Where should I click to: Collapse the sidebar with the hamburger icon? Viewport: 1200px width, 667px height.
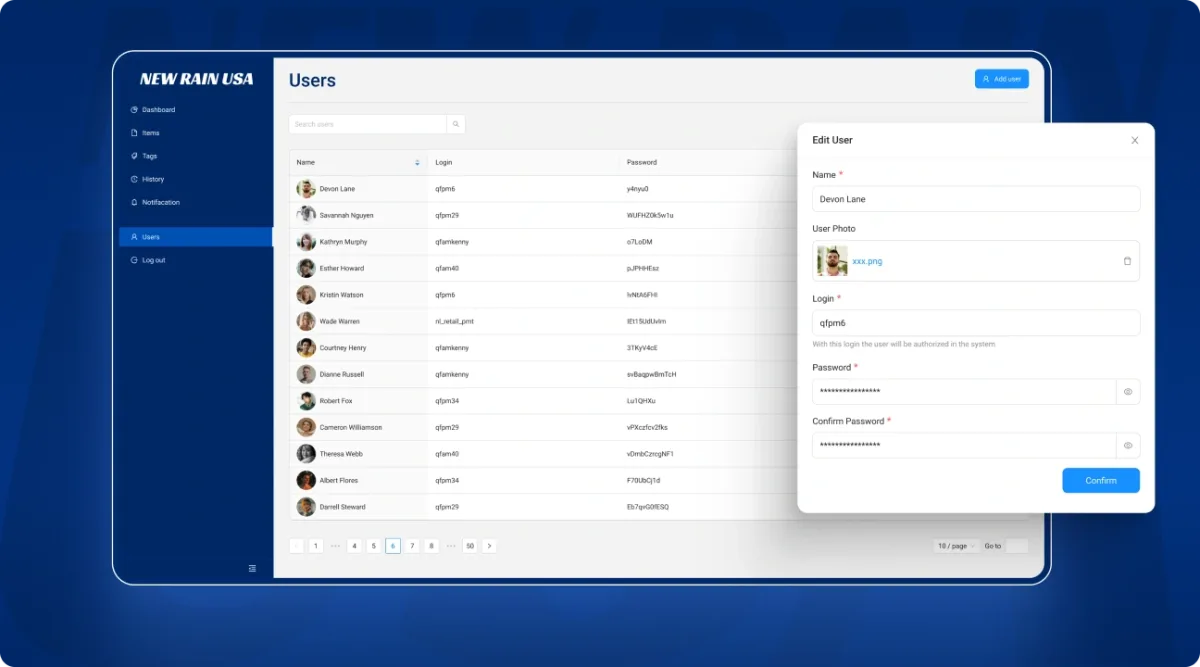(x=252, y=568)
